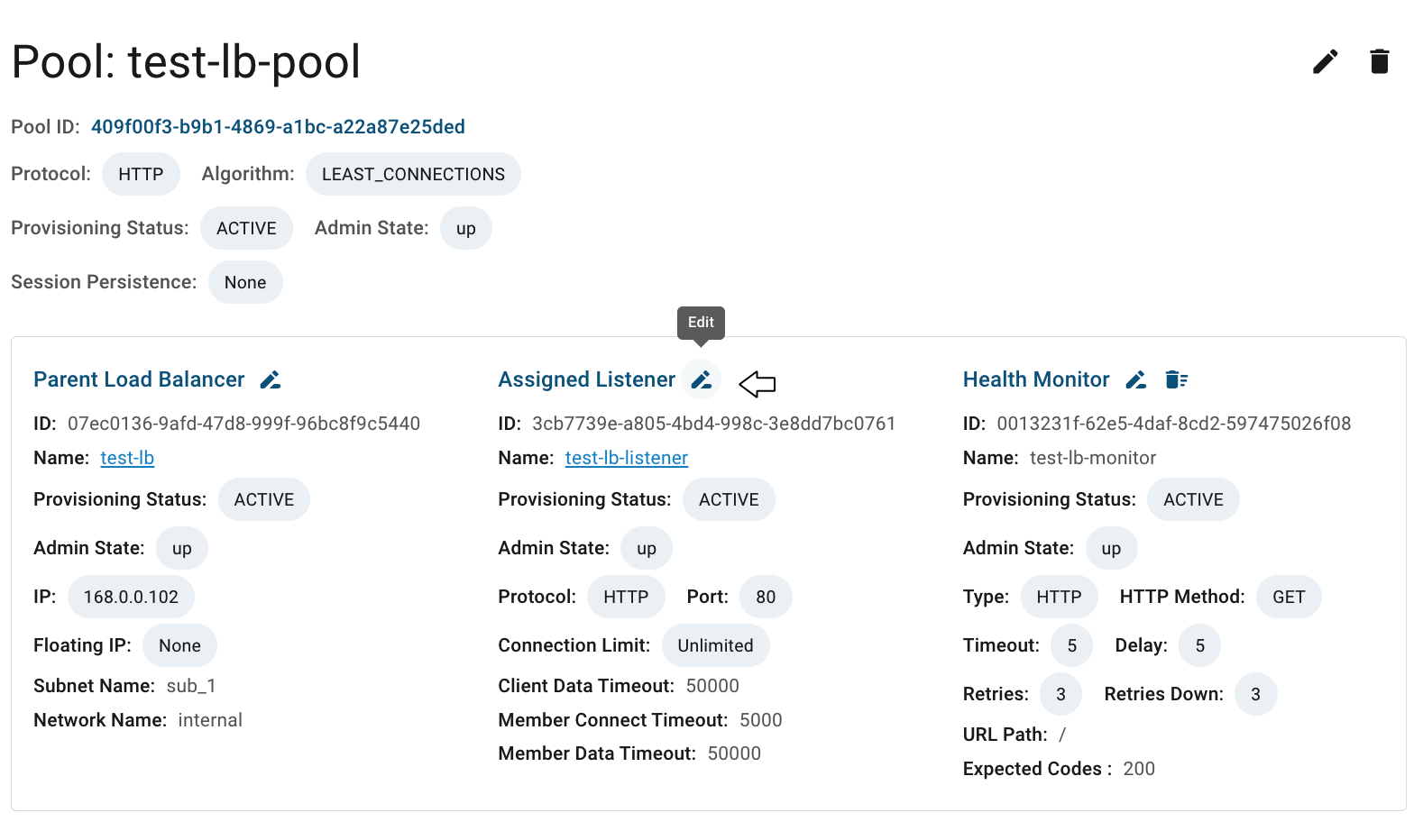Screen dimensions: 1423x840
Task: Delete the pool using trash icon
Action: (1379, 61)
